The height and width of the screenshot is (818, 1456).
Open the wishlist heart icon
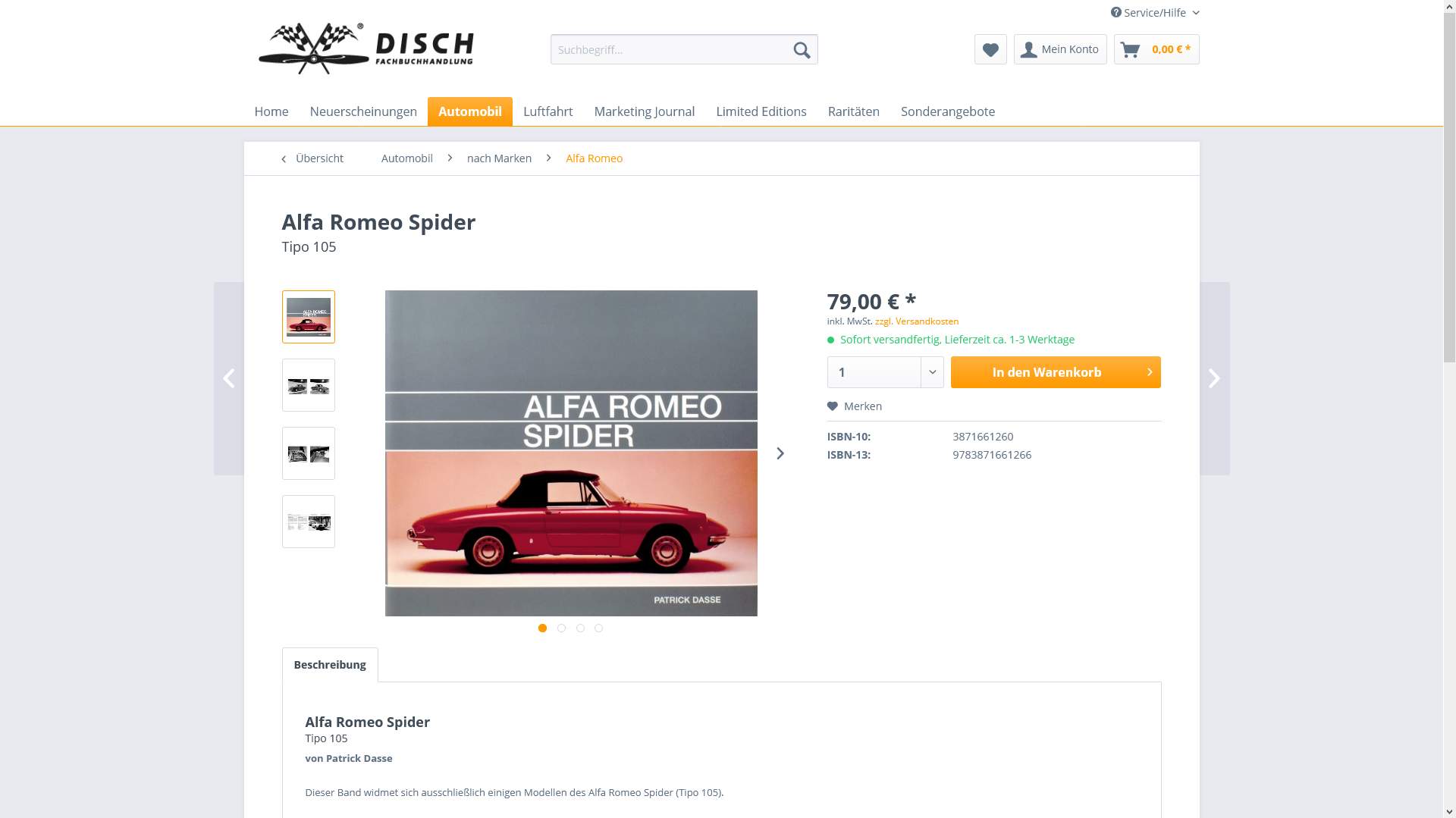click(x=990, y=49)
